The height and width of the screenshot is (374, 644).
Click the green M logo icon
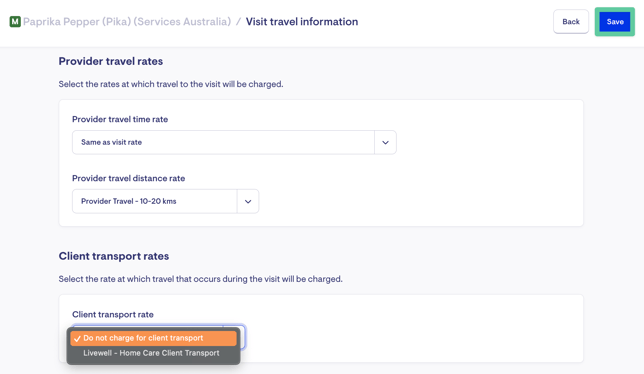point(15,21)
